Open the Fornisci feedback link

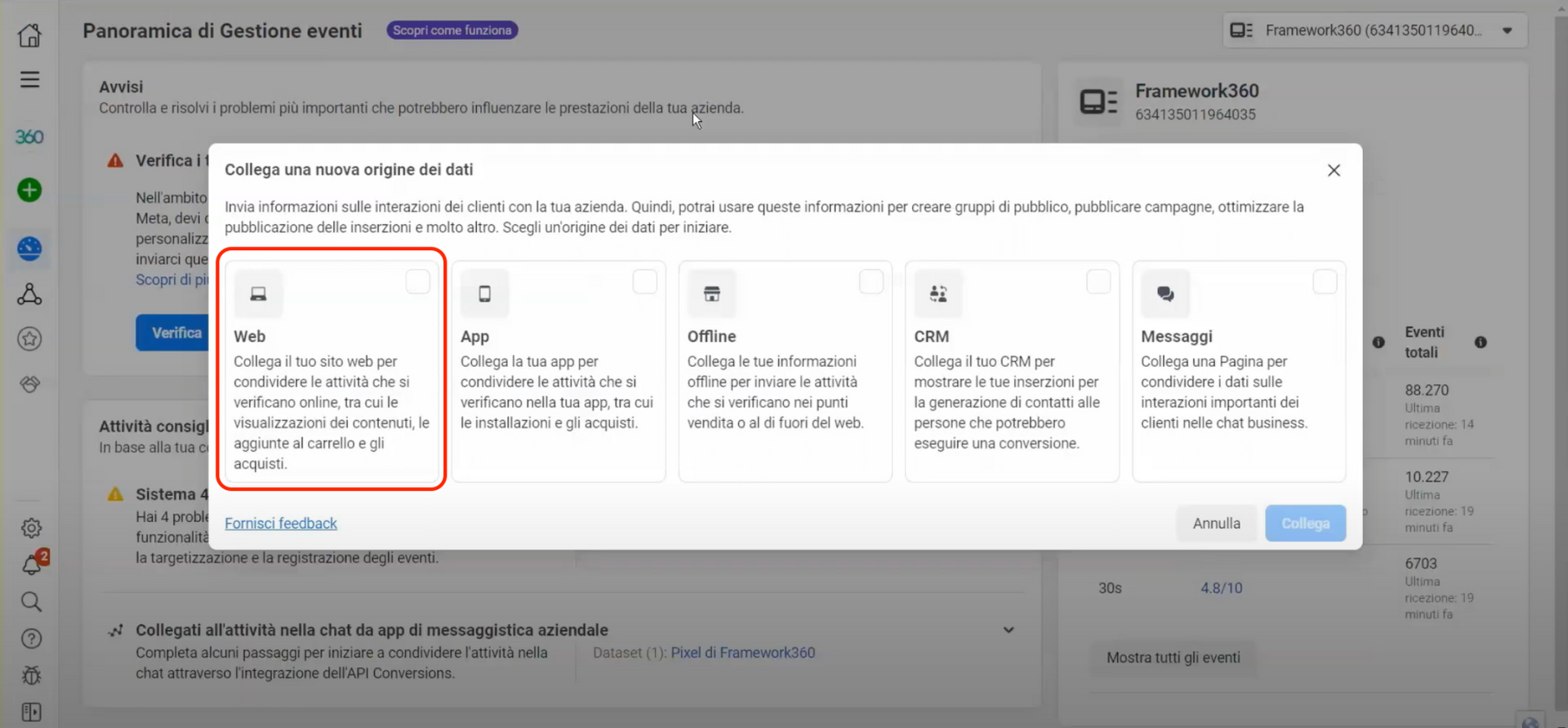coord(281,524)
